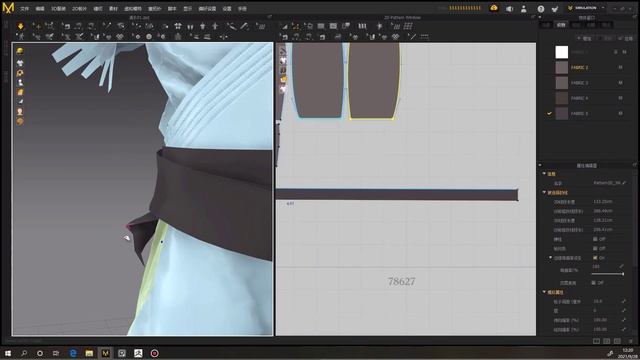Screen dimensions: 640x360
Task: Select the diagonal line tool in 2D toolbar
Action: 412,37
